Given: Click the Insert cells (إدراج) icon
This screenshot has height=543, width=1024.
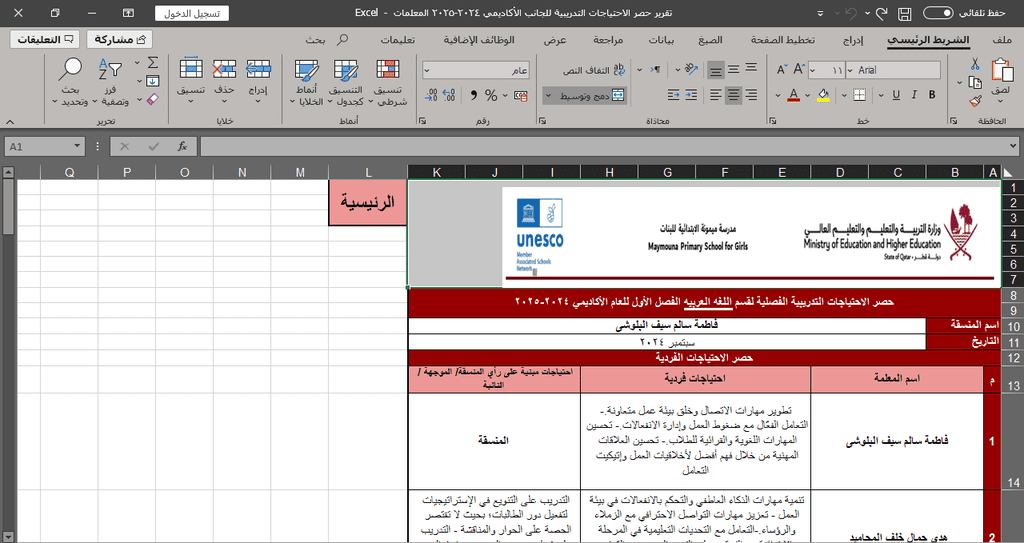Looking at the screenshot, I should coord(258,69).
